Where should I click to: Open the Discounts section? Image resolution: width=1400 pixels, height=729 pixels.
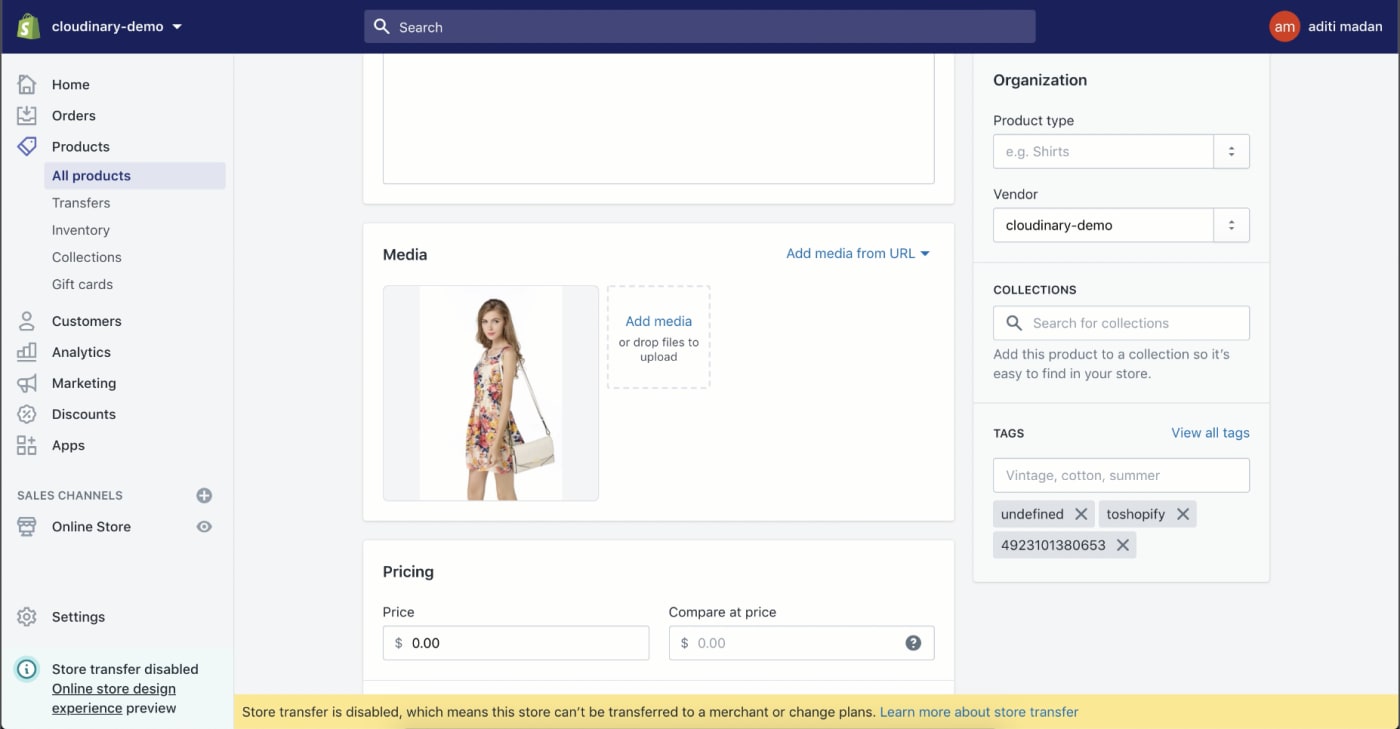pos(83,414)
